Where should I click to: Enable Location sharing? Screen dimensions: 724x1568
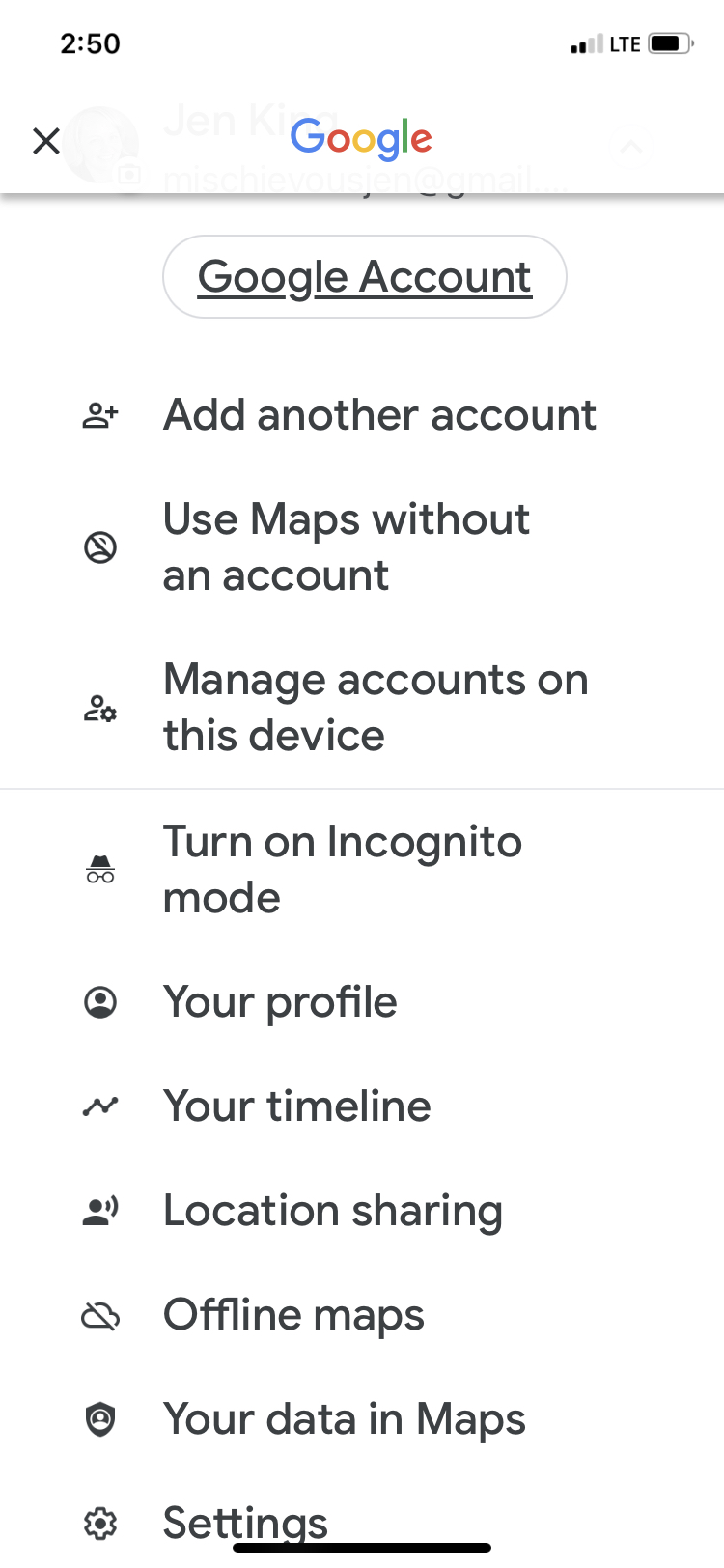tap(332, 1211)
